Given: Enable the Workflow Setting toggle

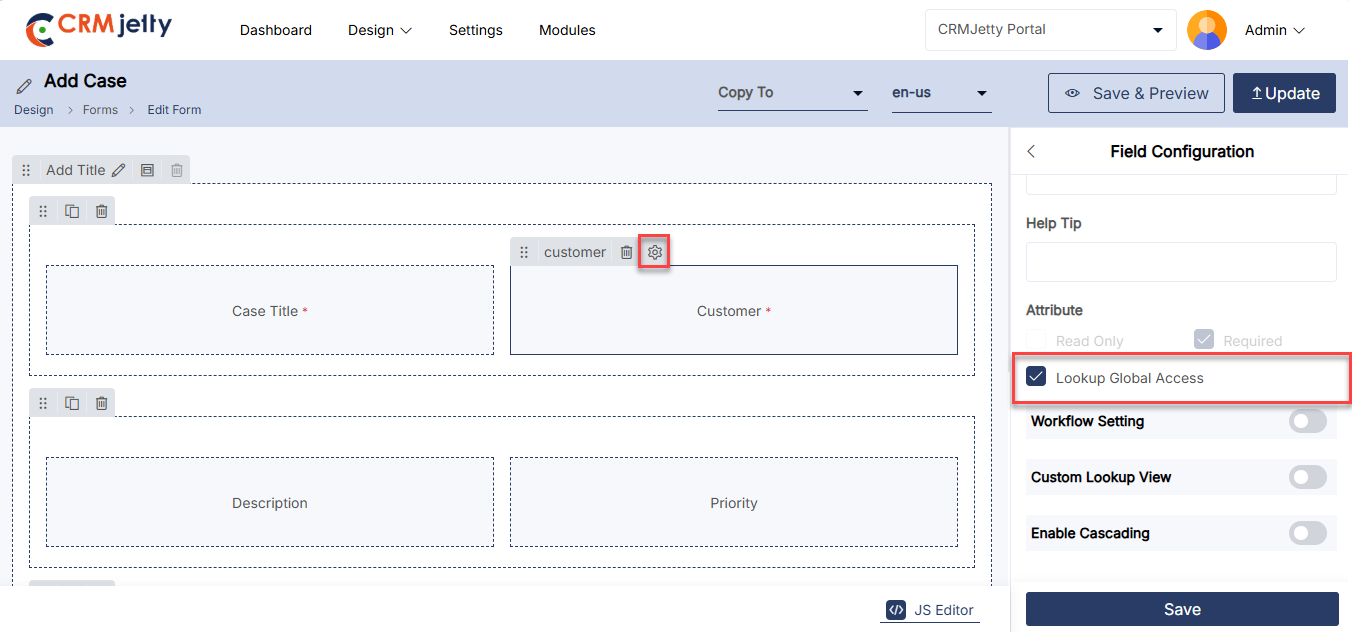Looking at the screenshot, I should tap(1307, 421).
